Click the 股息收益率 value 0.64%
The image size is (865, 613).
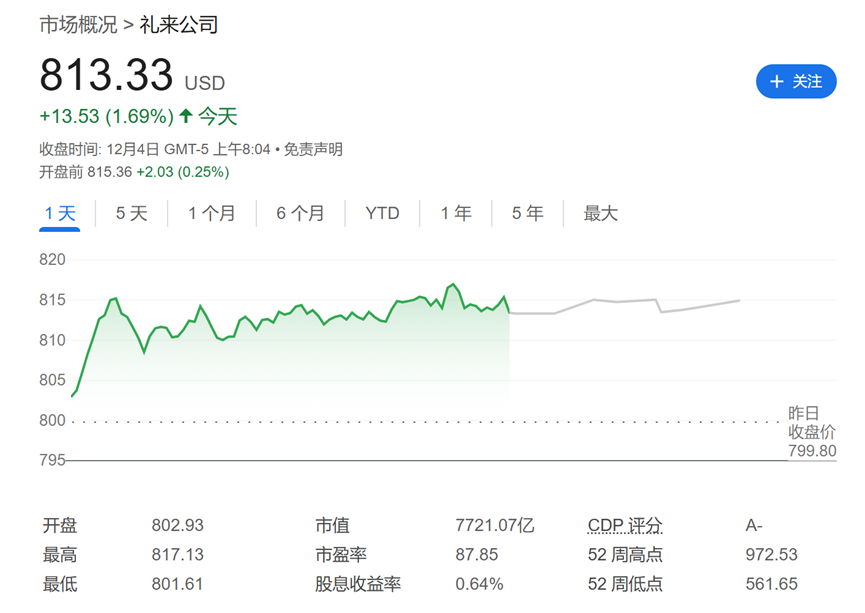click(x=479, y=584)
